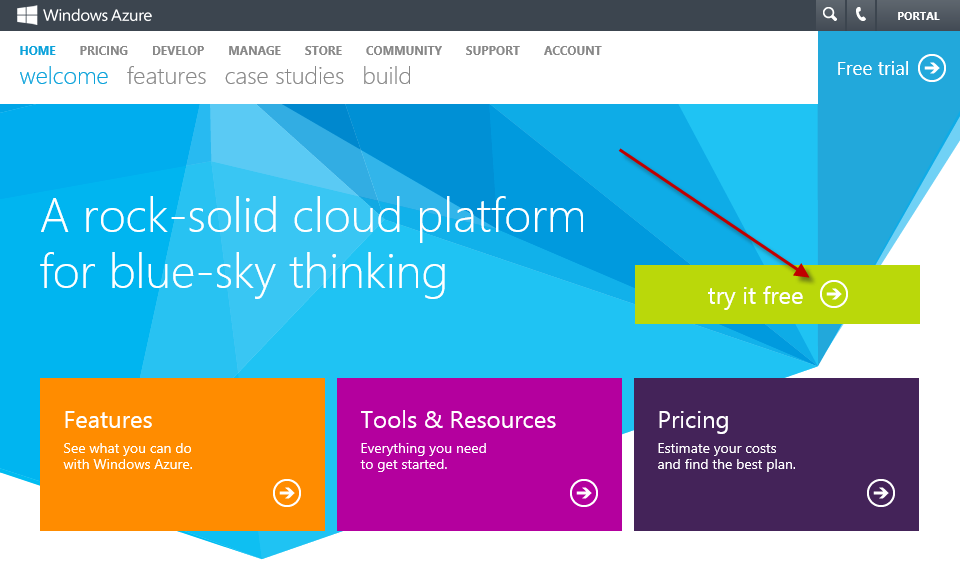Click arrow circle on try it free
Viewport: 960px width, 581px height.
coord(834,294)
